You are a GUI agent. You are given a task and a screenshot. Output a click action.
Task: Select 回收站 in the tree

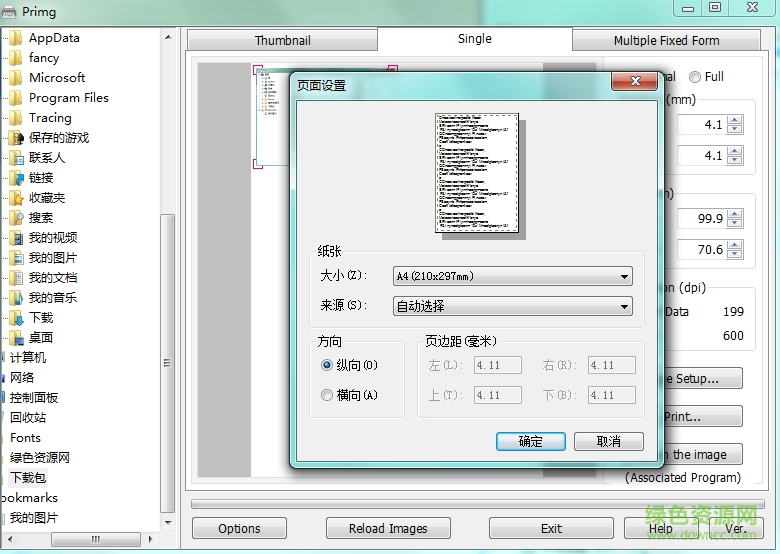click(x=28, y=417)
